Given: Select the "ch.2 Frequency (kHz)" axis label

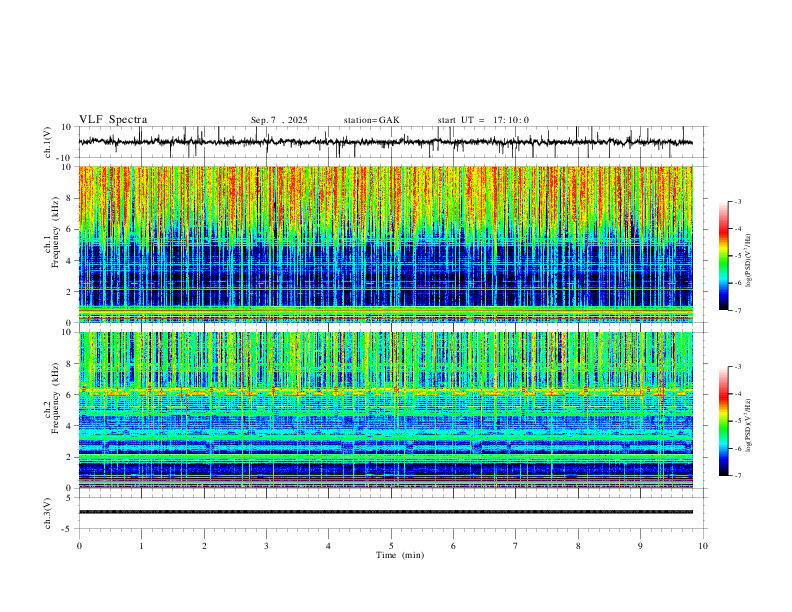Looking at the screenshot, I should pyautogui.click(x=51, y=397).
